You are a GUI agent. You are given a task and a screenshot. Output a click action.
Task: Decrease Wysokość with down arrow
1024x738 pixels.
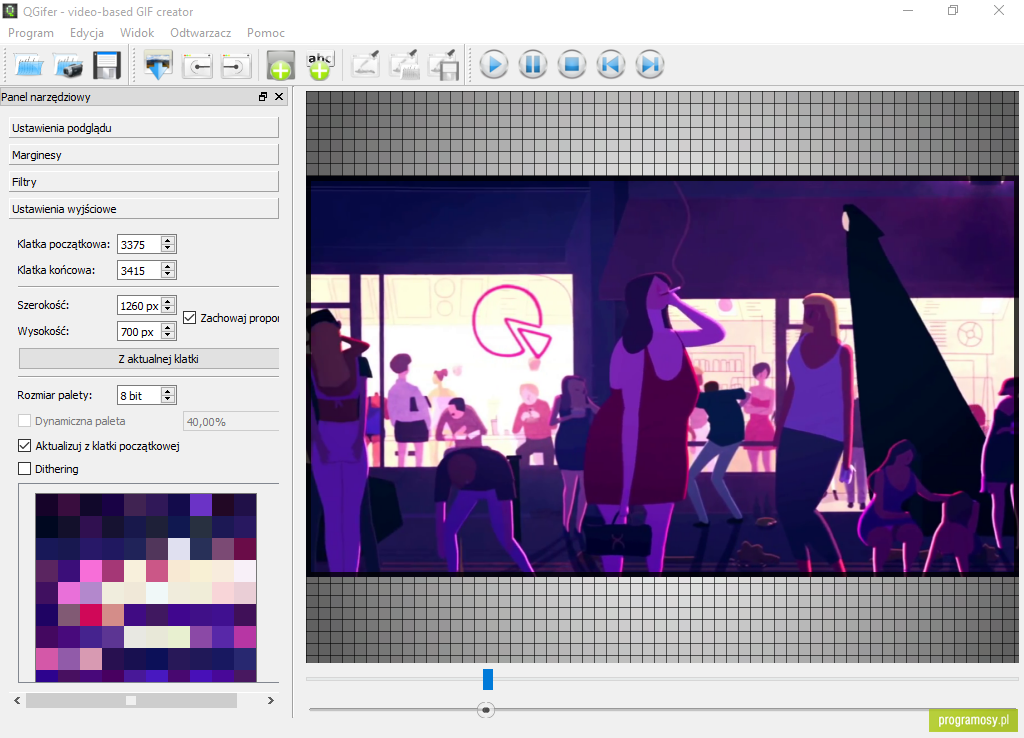click(x=168, y=336)
